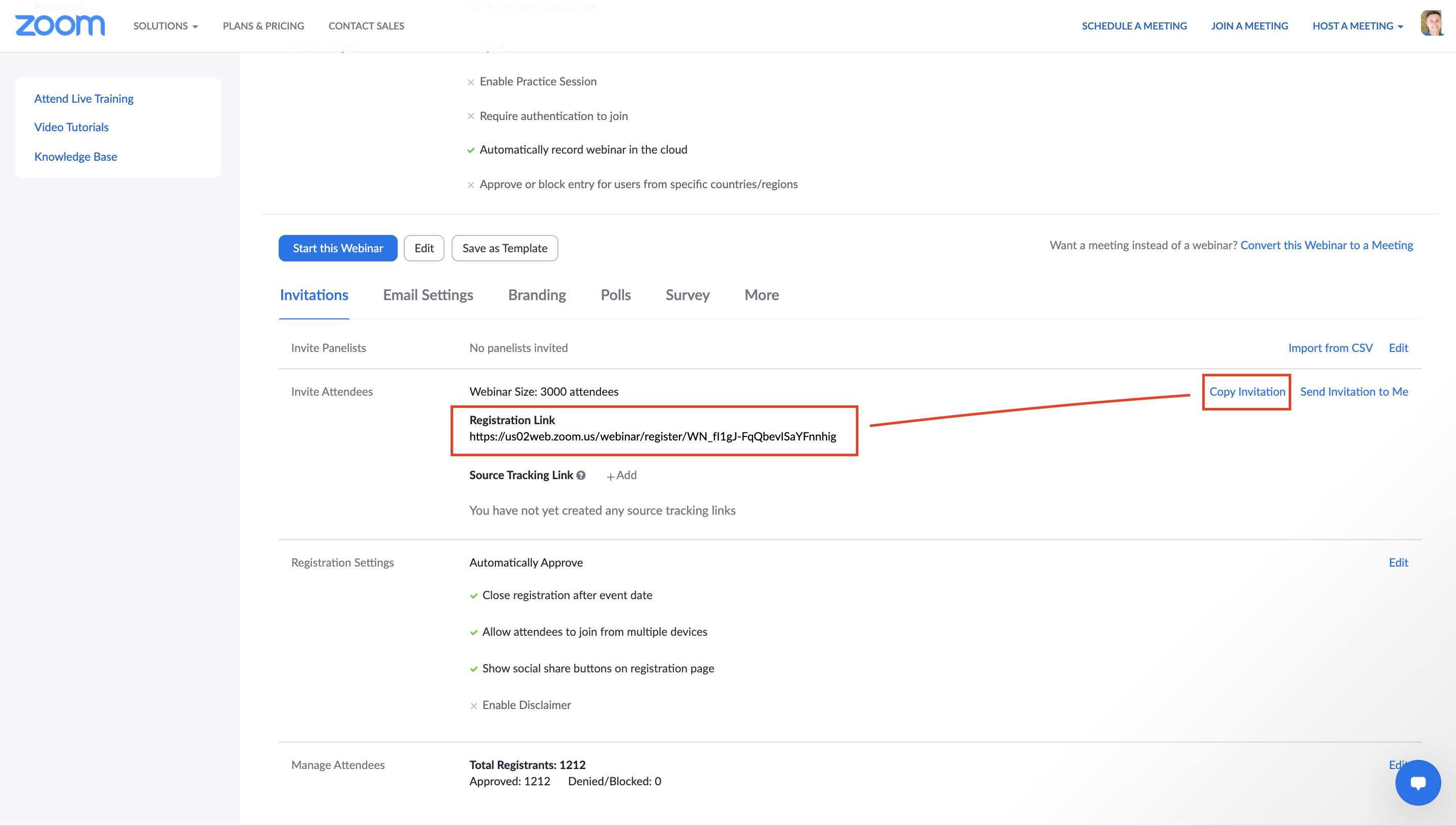Image resolution: width=1456 pixels, height=826 pixels.
Task: Click Send Invitation to Me
Action: click(x=1354, y=392)
